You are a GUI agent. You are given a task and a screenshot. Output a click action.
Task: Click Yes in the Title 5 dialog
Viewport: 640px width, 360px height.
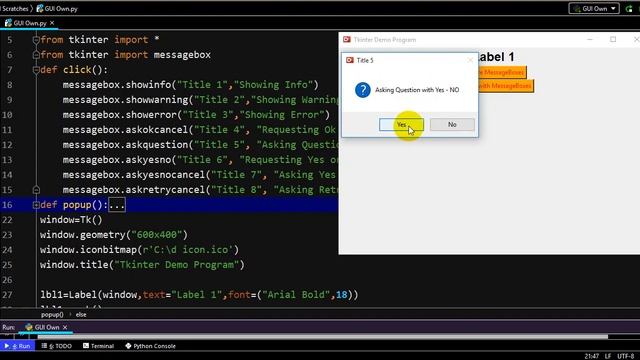[x=401, y=124]
